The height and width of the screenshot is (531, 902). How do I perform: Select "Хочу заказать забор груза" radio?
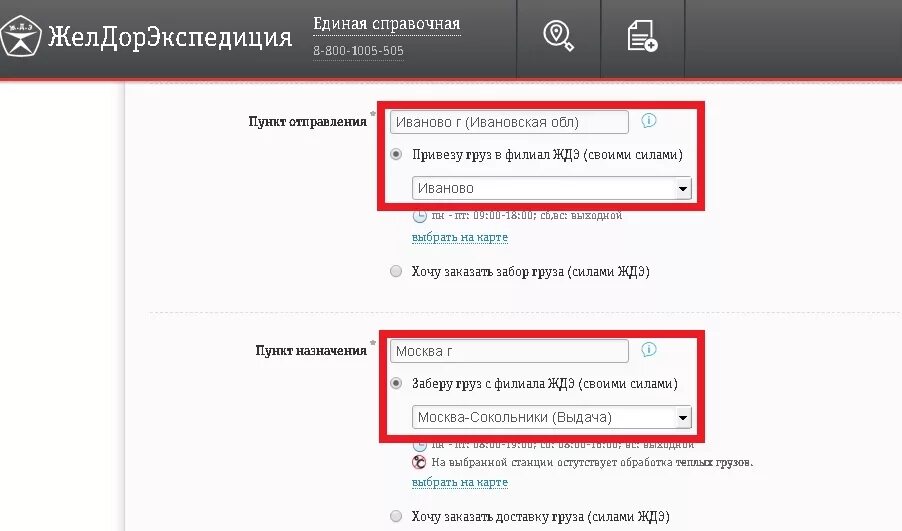pyautogui.click(x=396, y=271)
